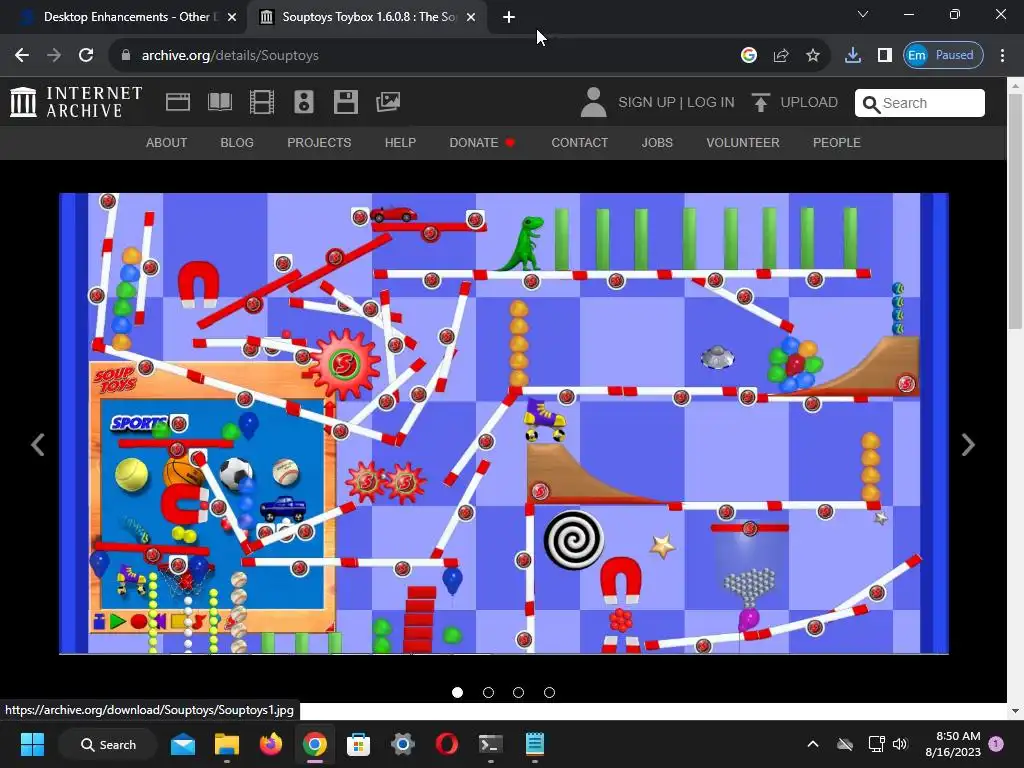Open the ABOUT menu item
The image size is (1024, 768).
tap(167, 142)
